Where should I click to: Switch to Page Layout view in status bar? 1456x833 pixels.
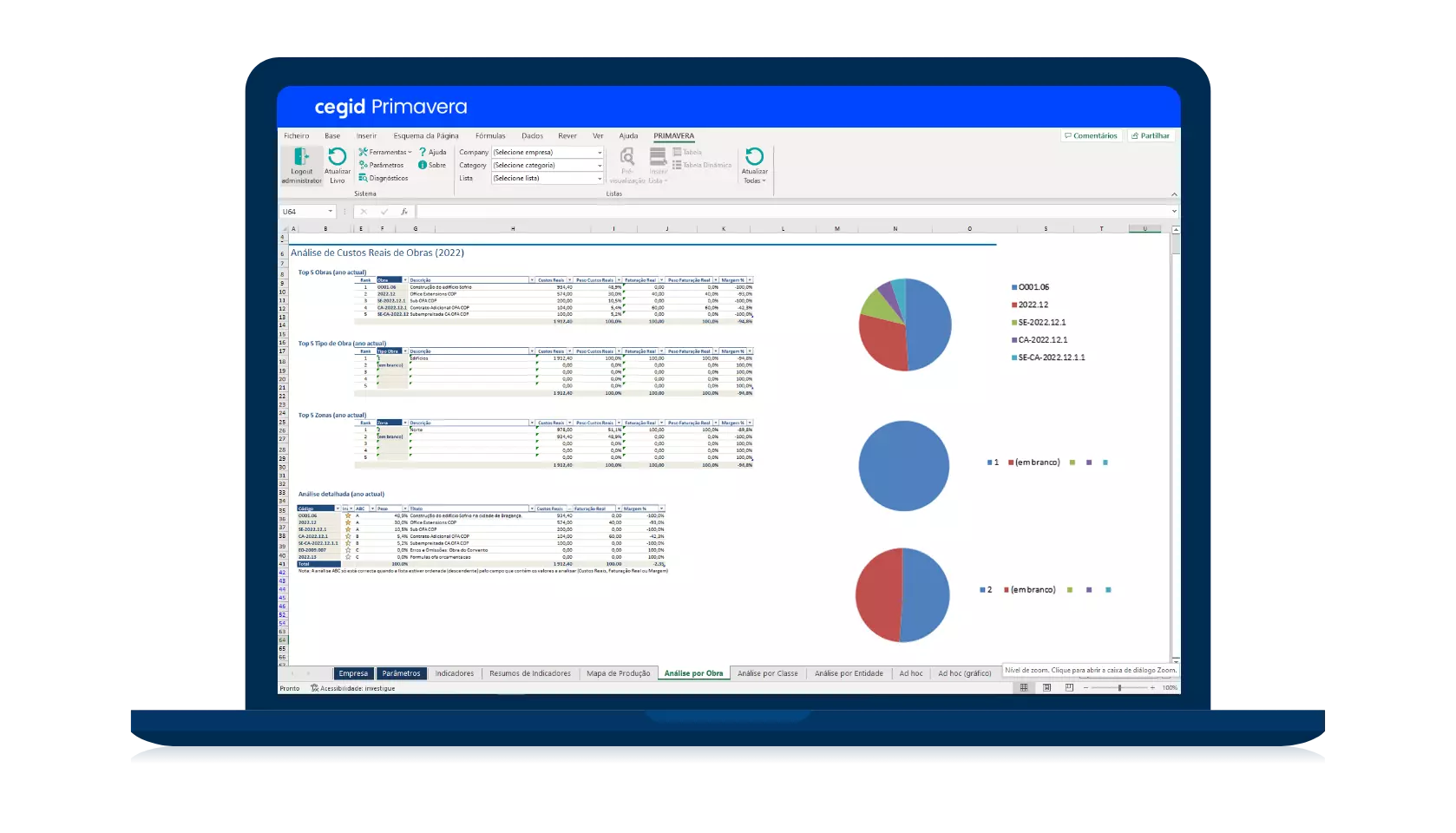1046,688
